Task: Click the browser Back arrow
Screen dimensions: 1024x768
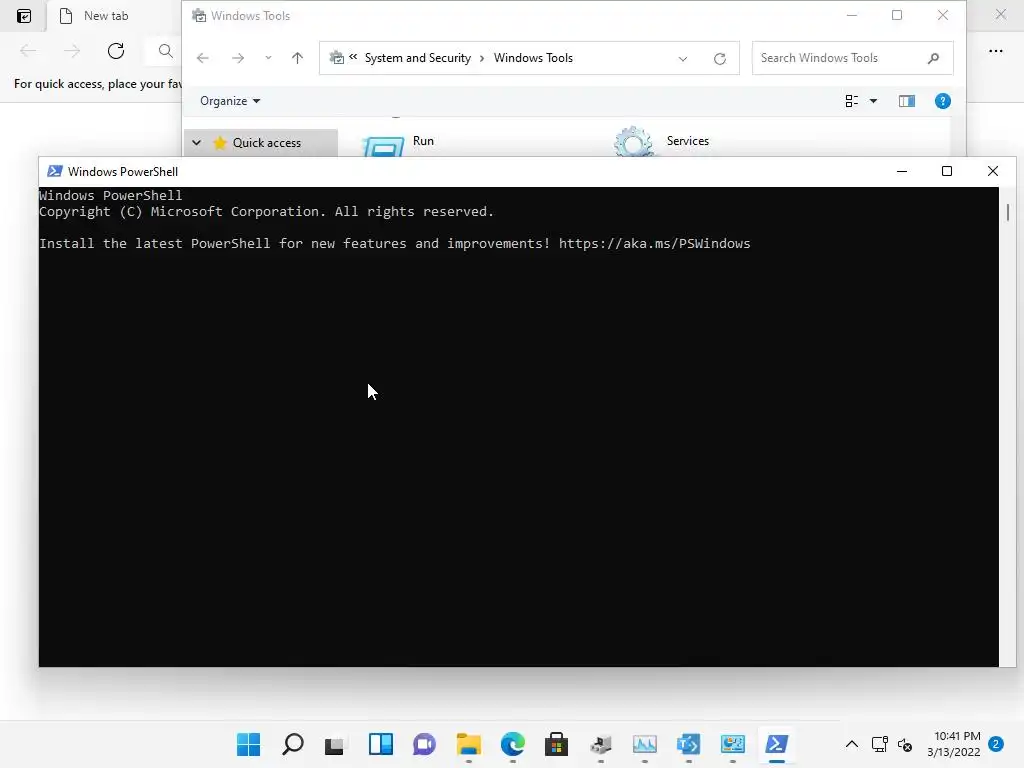Action: (x=28, y=51)
